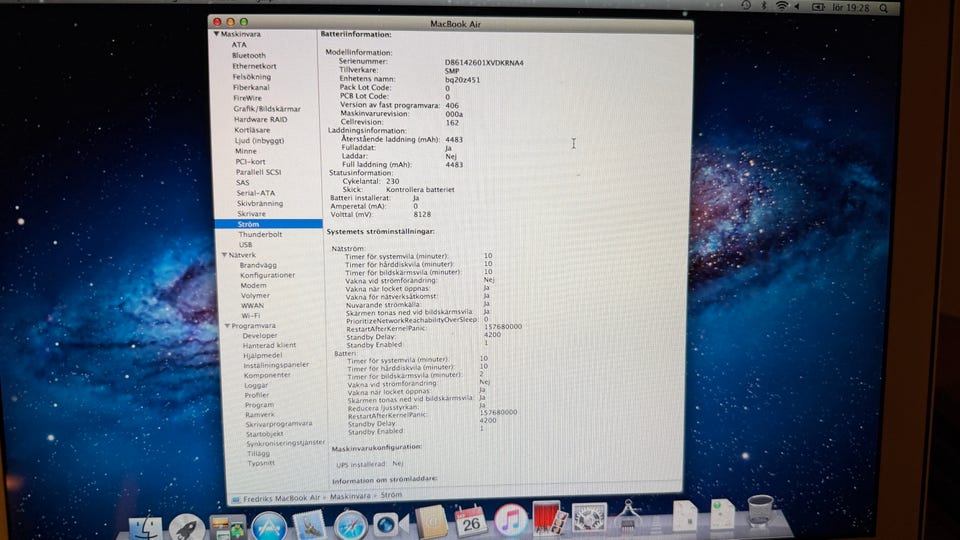Open System Preferences gear in dock
This screenshot has height=540, width=960.
click(588, 518)
